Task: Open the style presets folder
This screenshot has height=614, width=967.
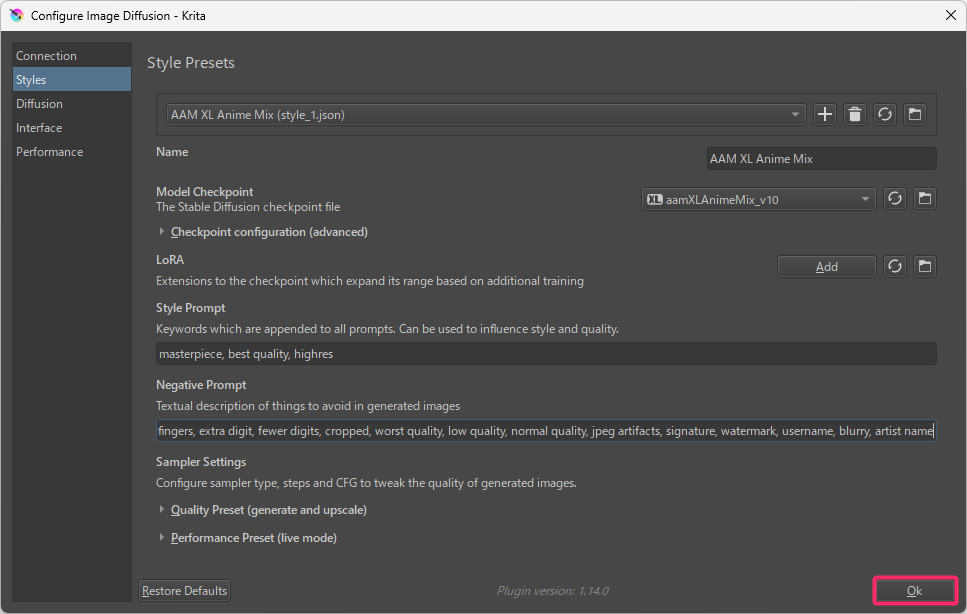Action: pos(915,115)
